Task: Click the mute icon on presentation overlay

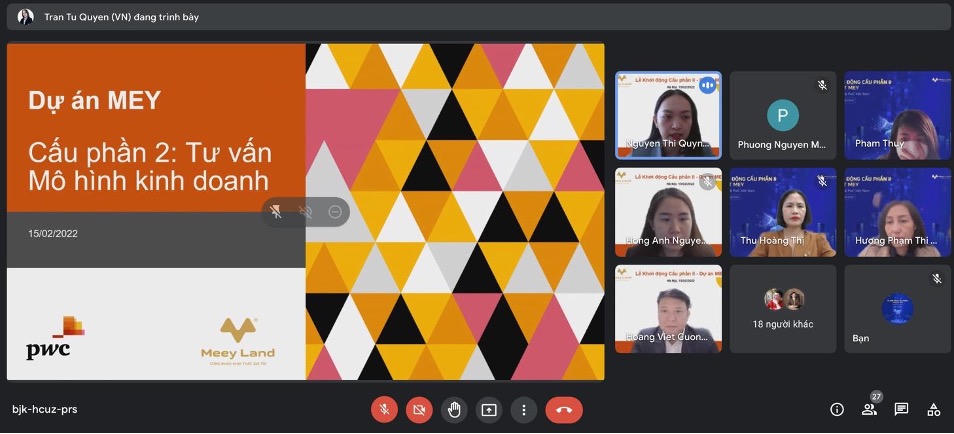Action: (306, 212)
